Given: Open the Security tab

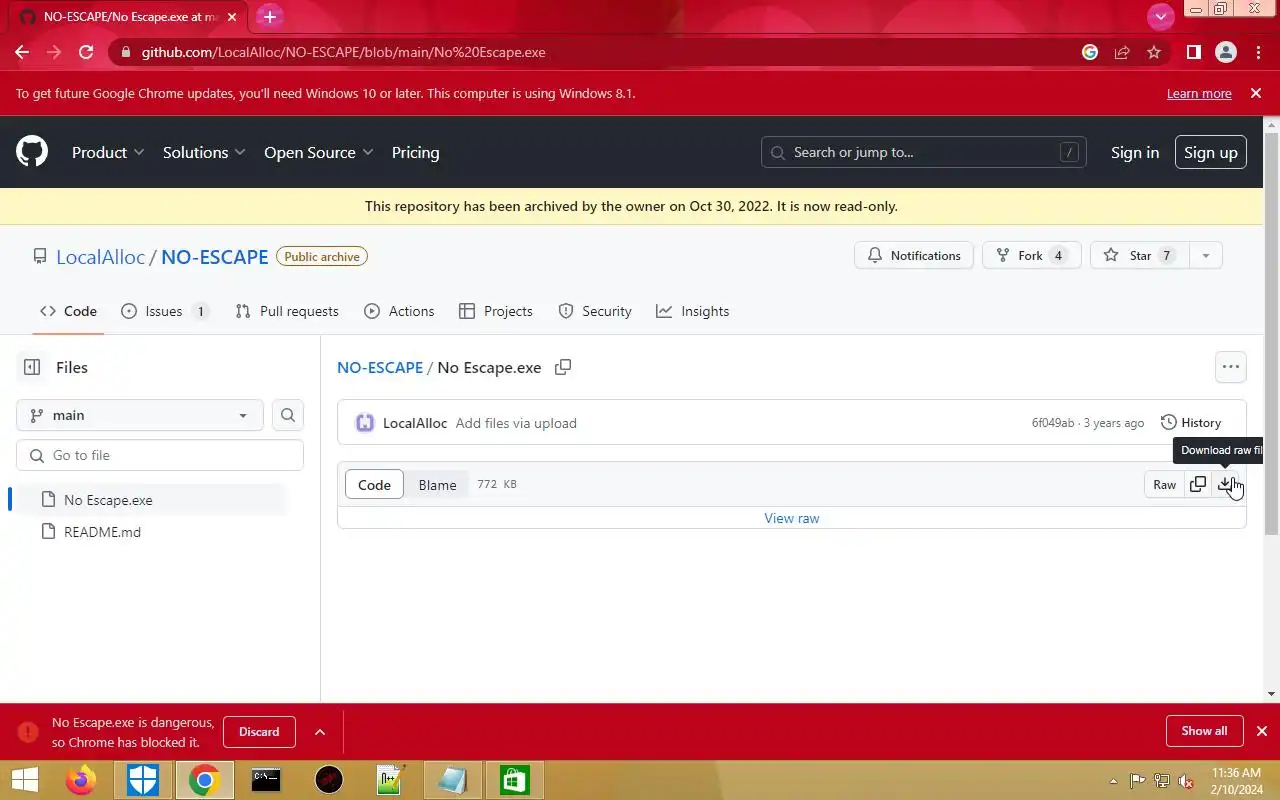Looking at the screenshot, I should pyautogui.click(x=595, y=311).
